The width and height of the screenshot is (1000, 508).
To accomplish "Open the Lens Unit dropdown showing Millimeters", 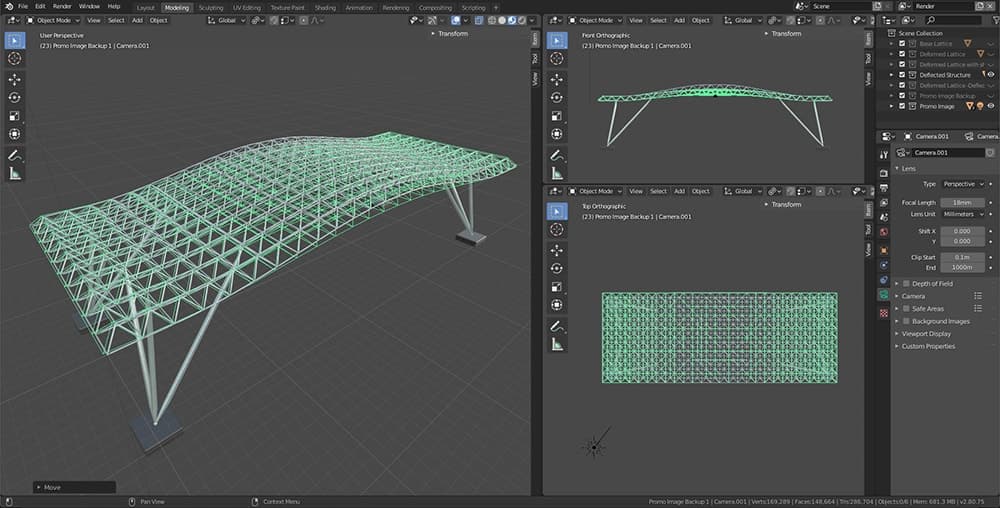I will (962, 214).
